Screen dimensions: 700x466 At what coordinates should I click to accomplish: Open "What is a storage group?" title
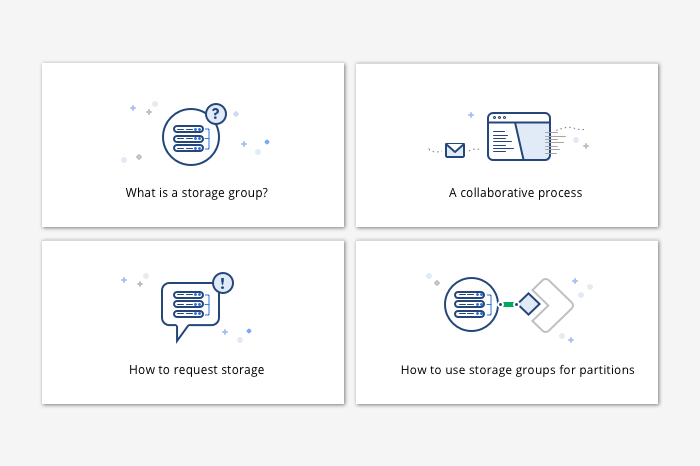point(197,193)
